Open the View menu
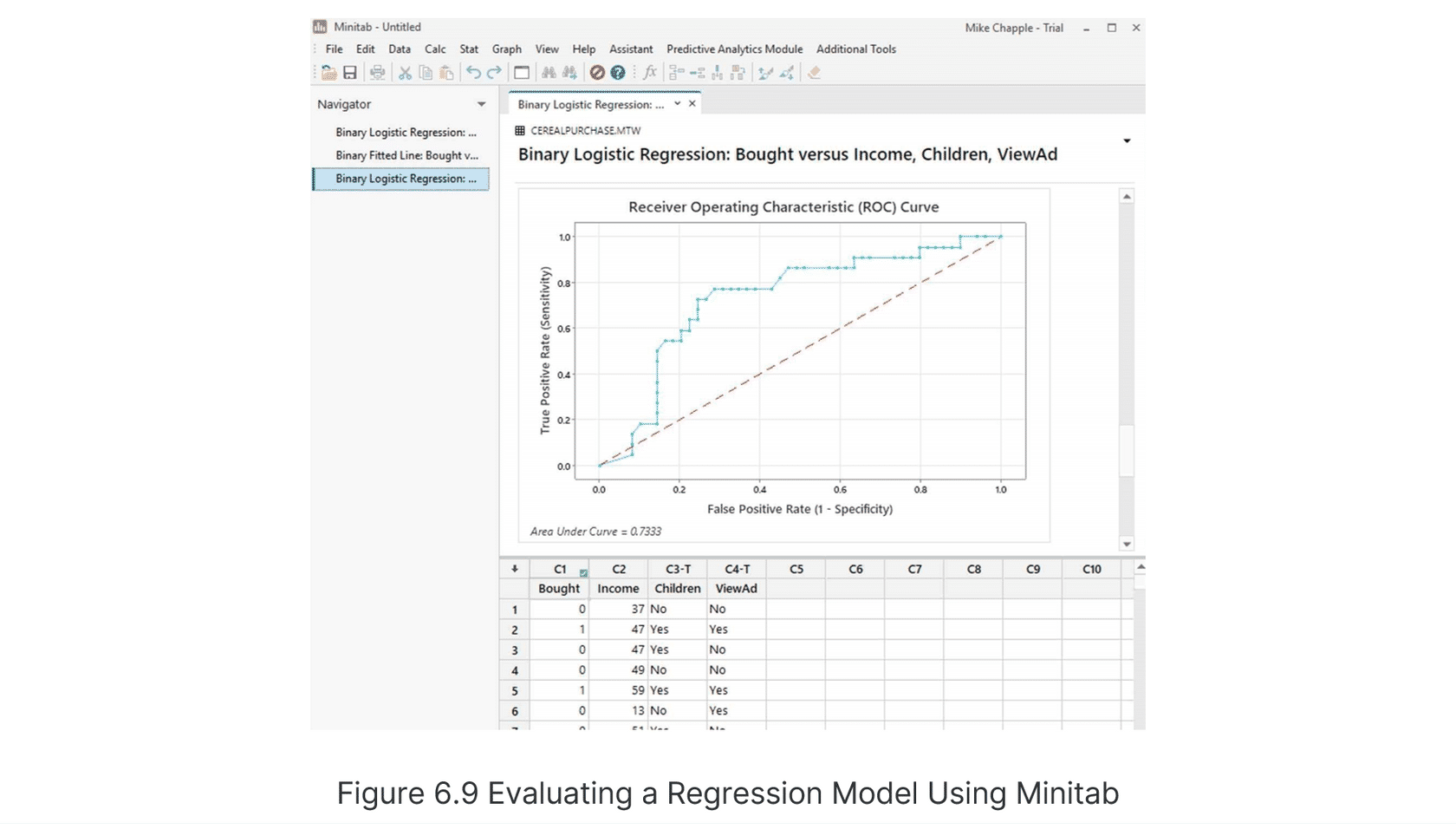1456x829 pixels. tap(547, 49)
